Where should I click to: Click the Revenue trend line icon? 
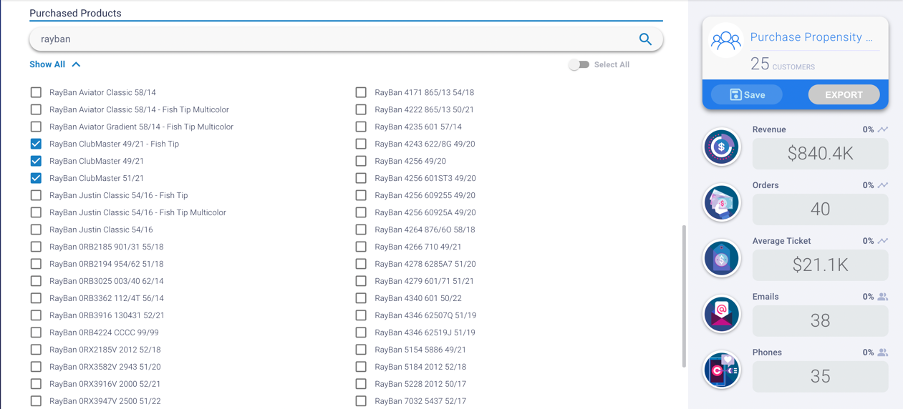[883, 130]
